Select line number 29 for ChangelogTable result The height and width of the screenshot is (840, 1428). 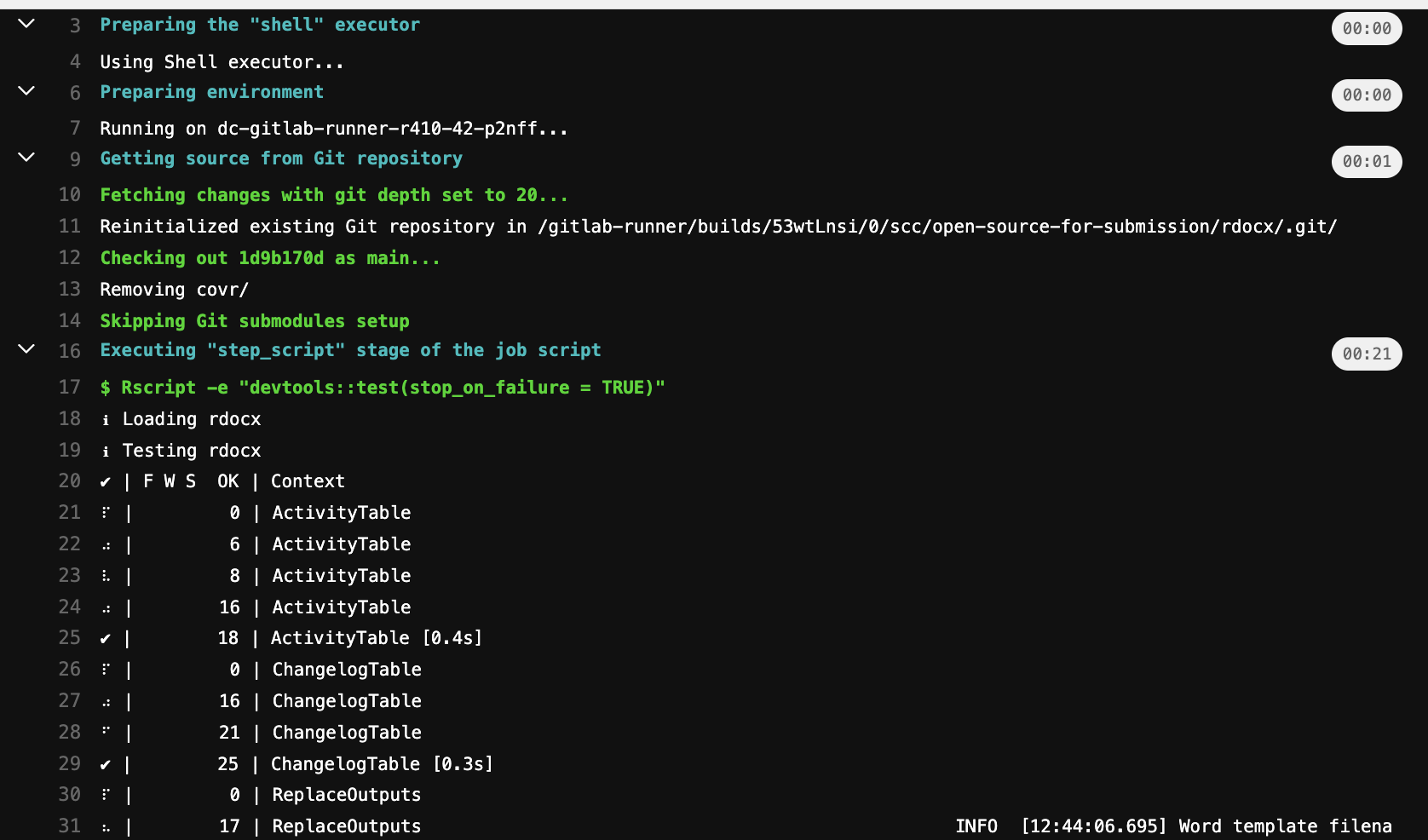coord(70,764)
